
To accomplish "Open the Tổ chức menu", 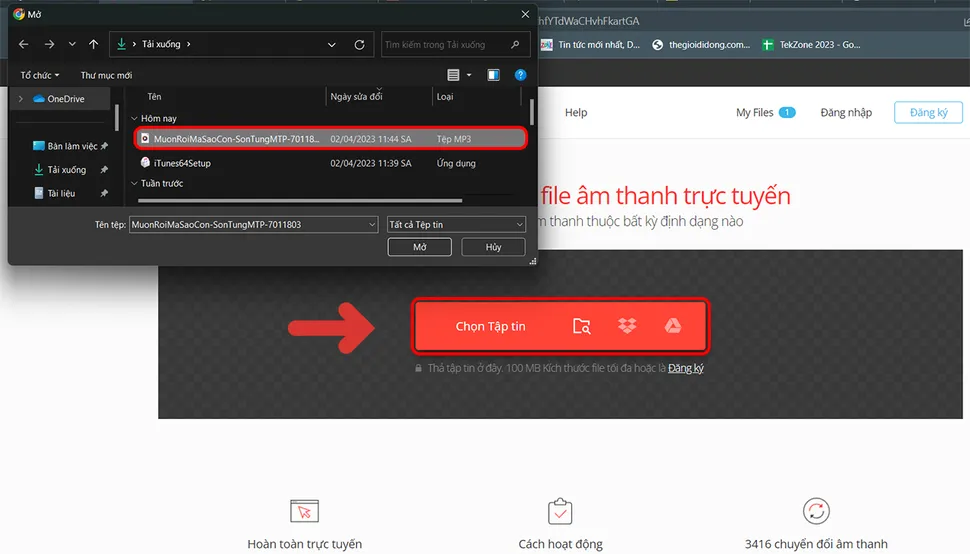I will click(x=40, y=75).
